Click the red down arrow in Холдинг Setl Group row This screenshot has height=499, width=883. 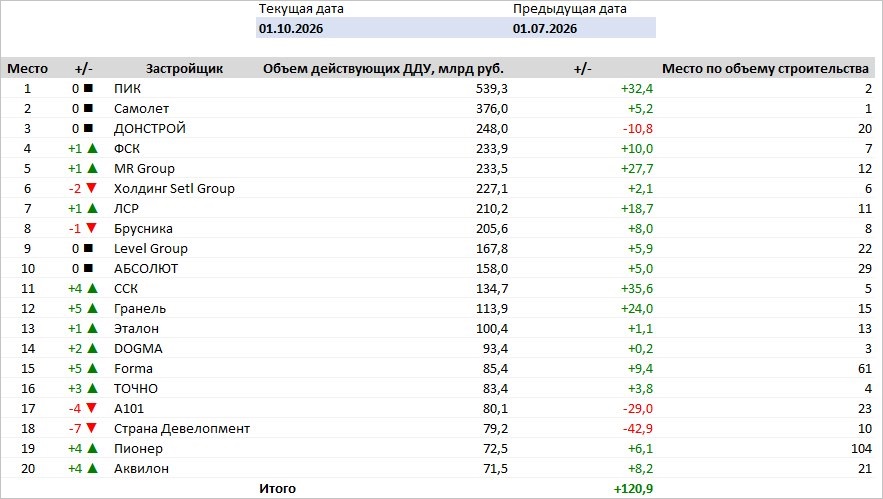pyautogui.click(x=91, y=188)
